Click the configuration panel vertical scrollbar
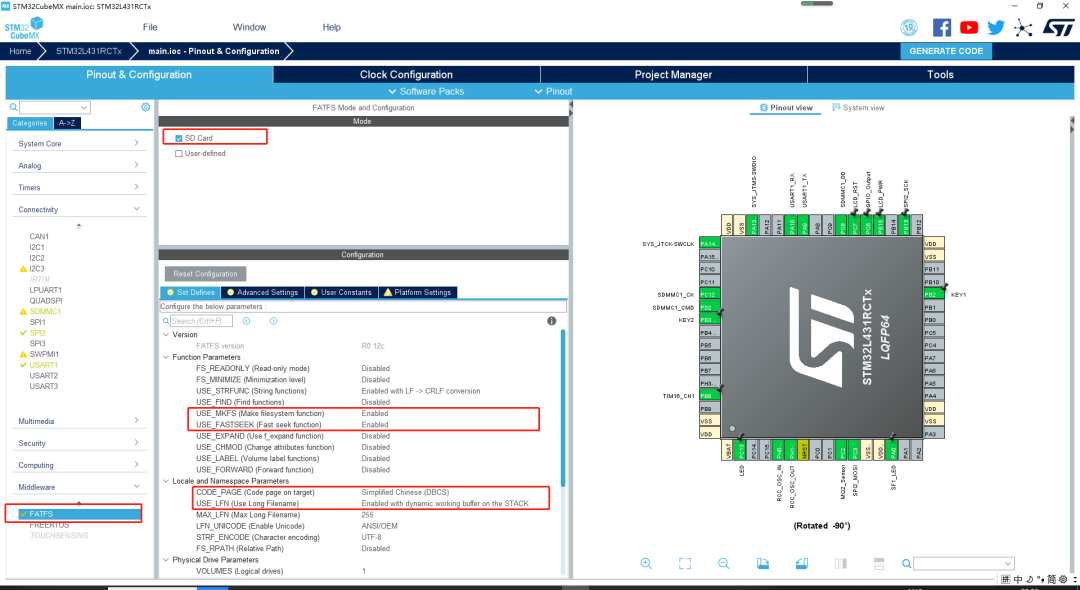 click(x=563, y=410)
